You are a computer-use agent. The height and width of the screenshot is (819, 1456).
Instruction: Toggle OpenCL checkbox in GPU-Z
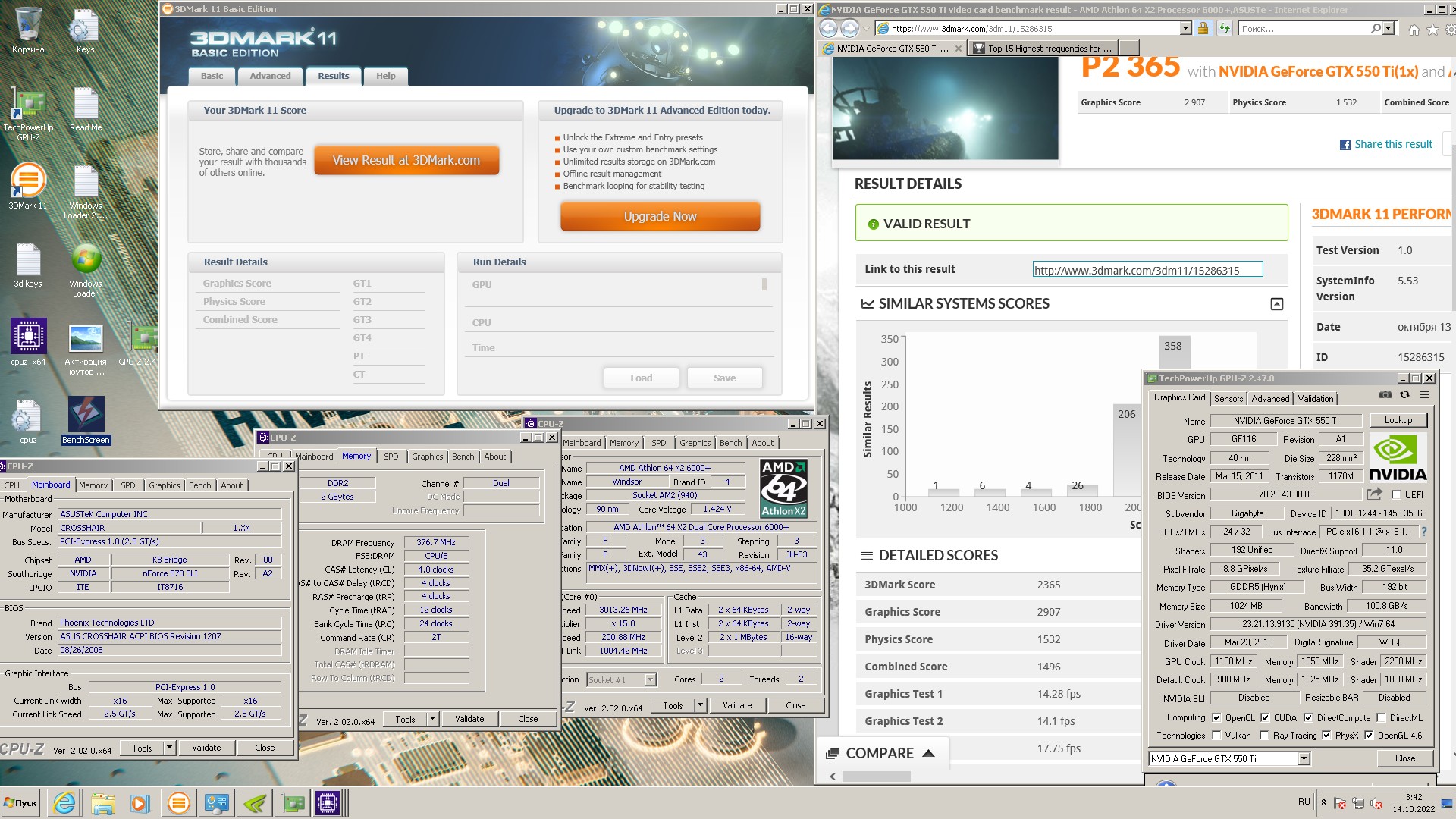click(x=1216, y=717)
